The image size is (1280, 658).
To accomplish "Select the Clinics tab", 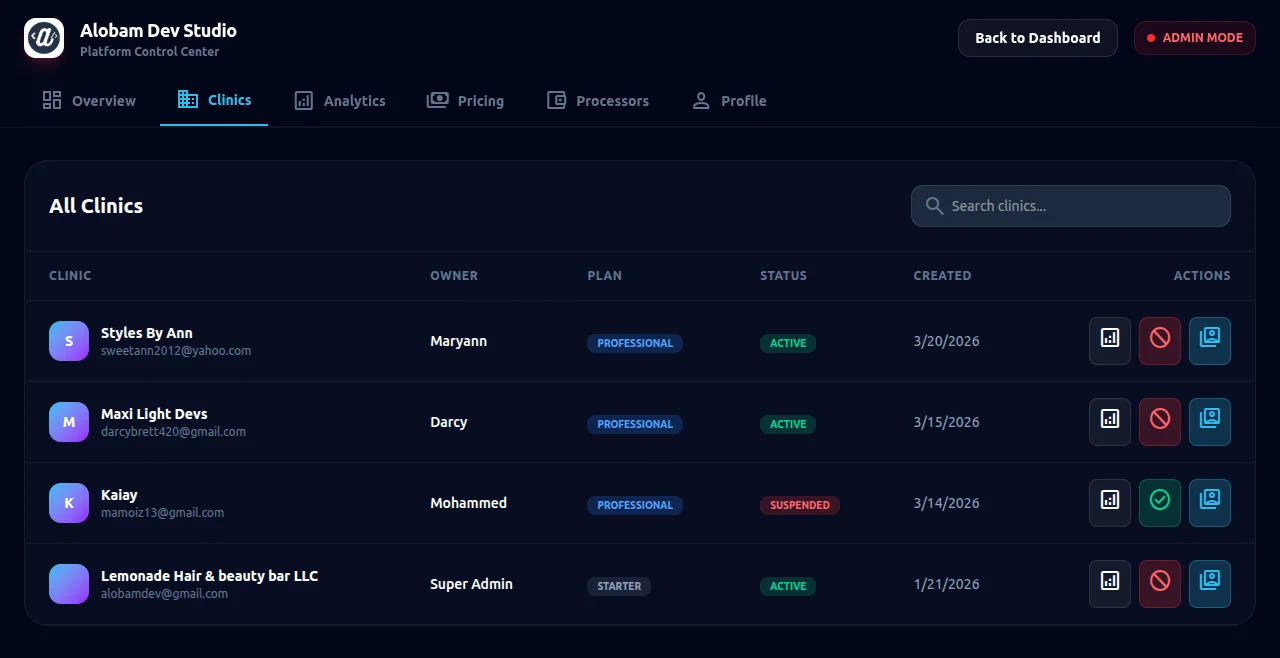I will (214, 100).
